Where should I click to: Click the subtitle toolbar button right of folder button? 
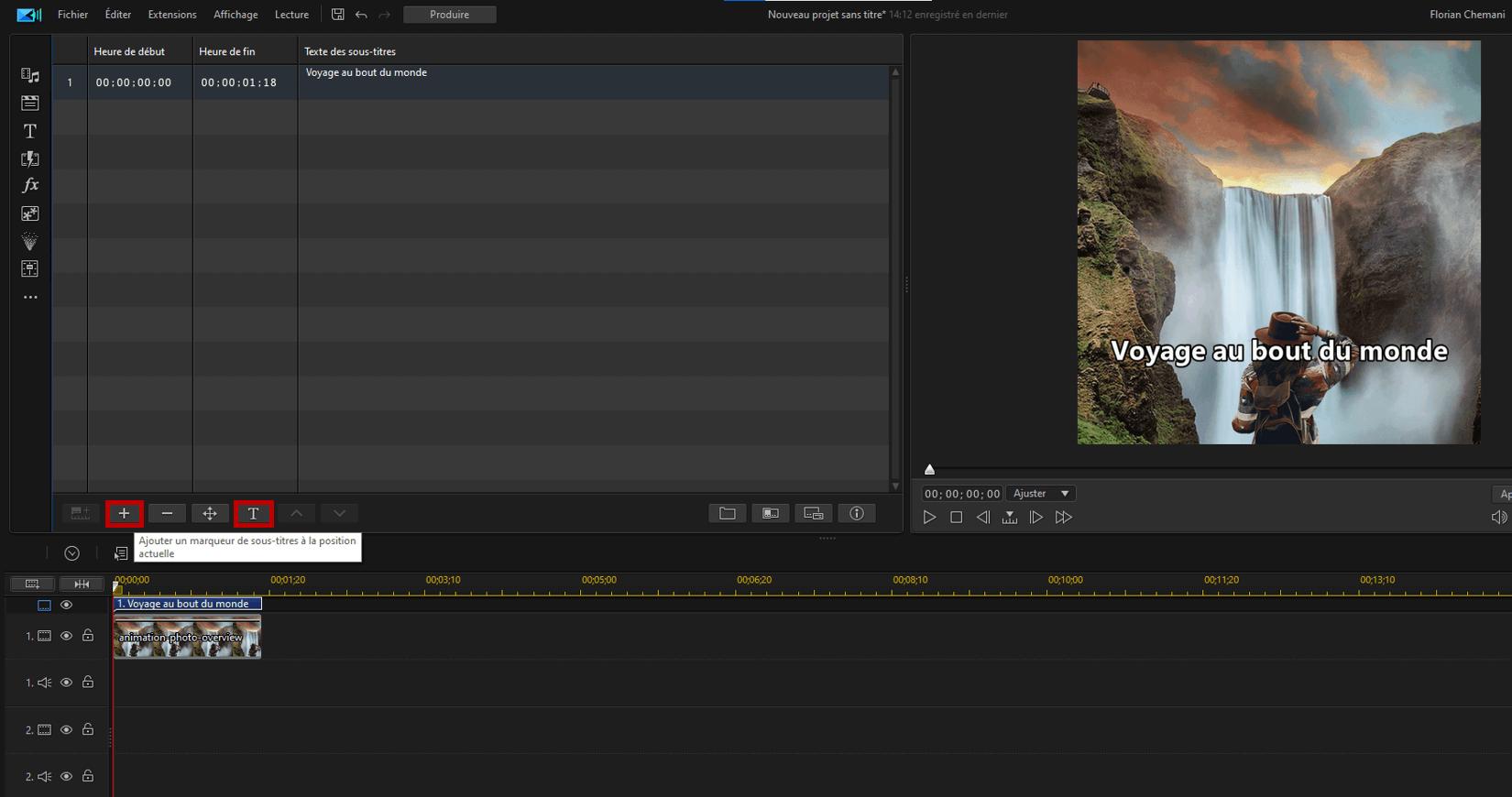pyautogui.click(x=771, y=513)
